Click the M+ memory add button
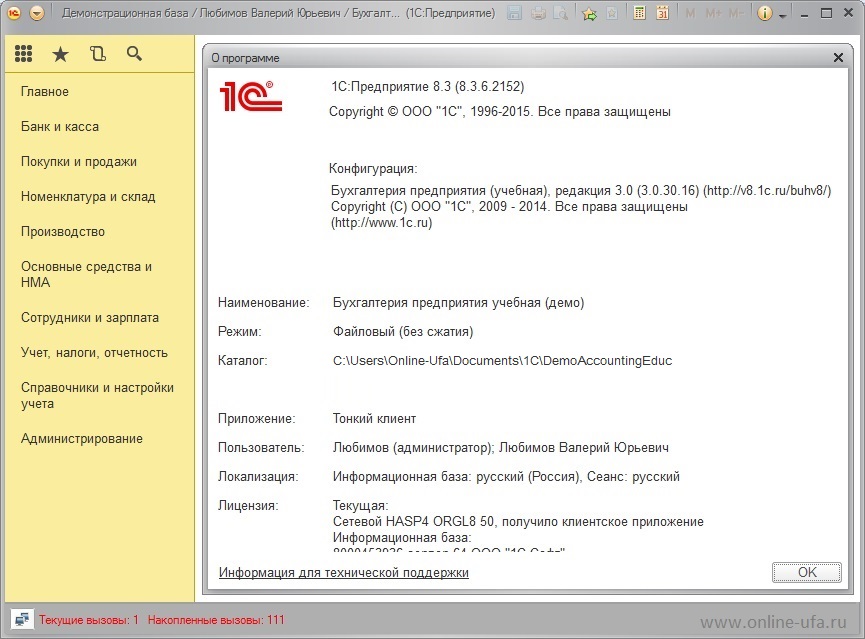Screen dimensions: 865x639 pos(713,13)
